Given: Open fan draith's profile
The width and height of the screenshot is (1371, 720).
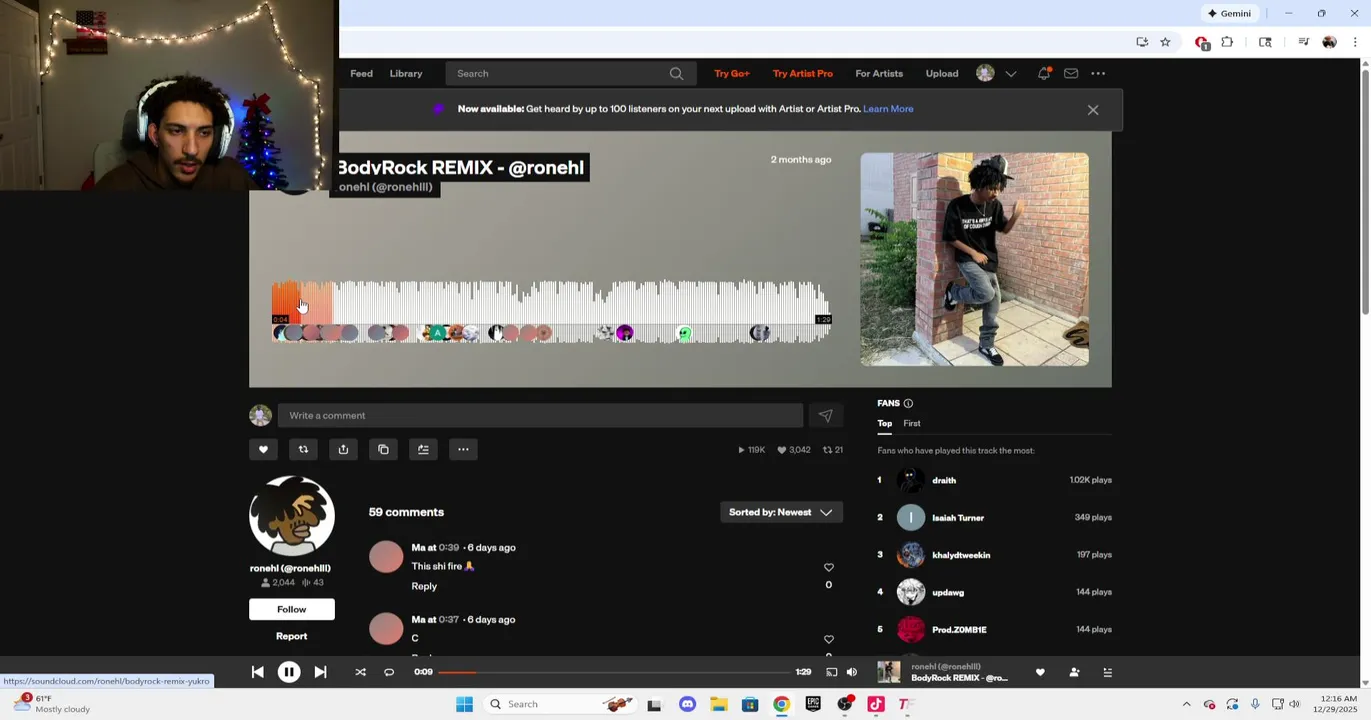Looking at the screenshot, I should 944,480.
